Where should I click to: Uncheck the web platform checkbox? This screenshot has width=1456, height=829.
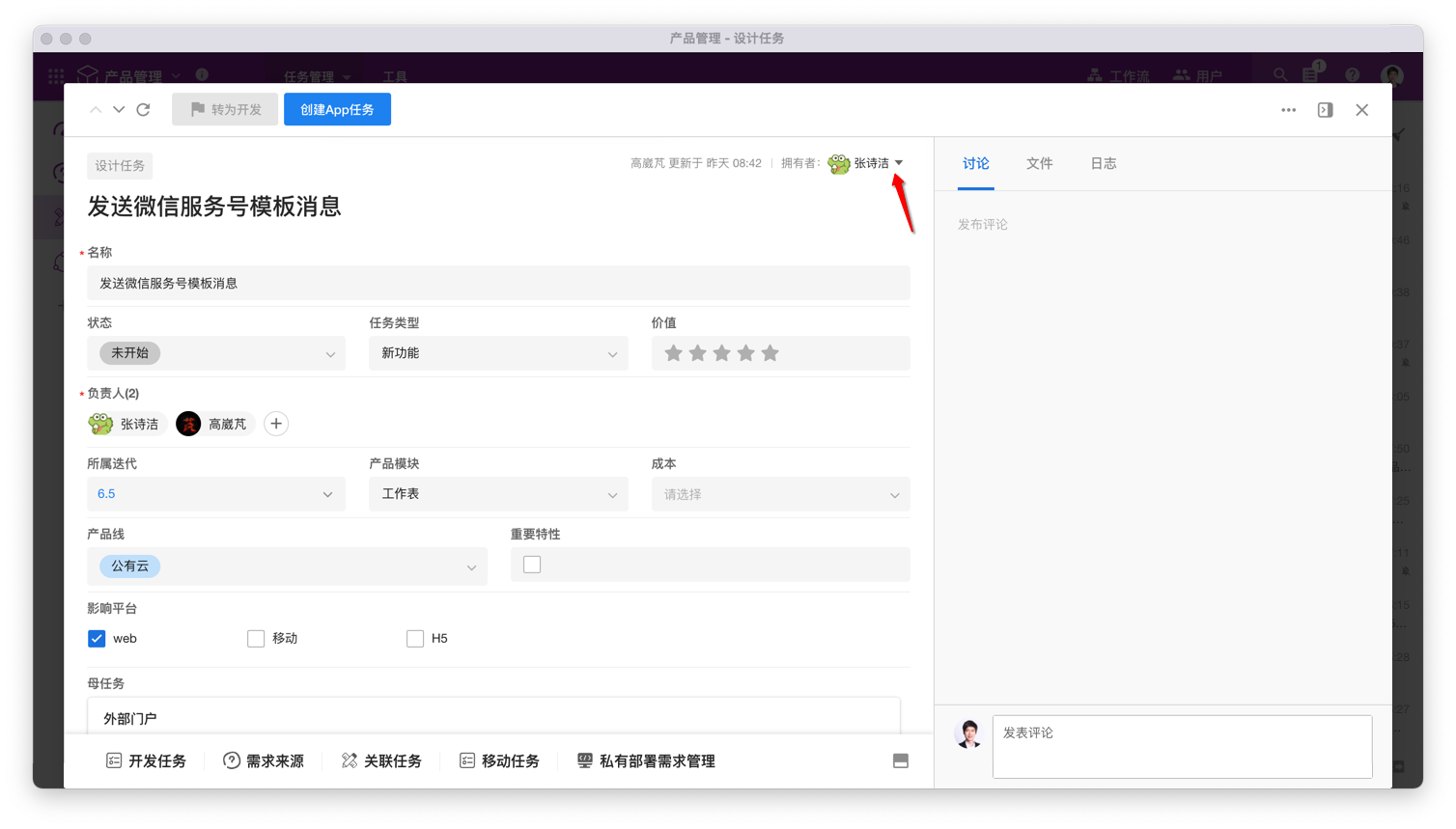(x=97, y=639)
